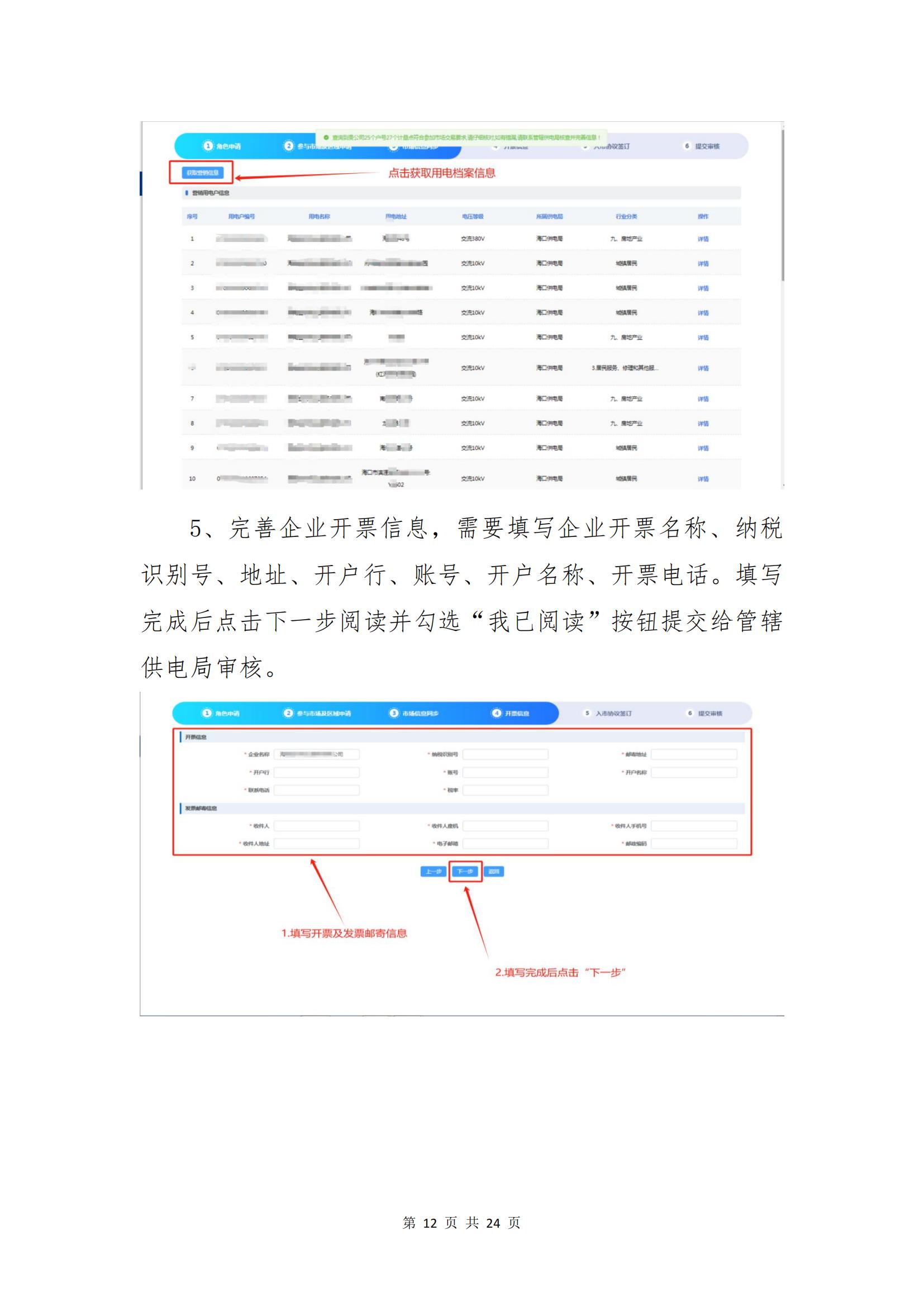Image resolution: width=924 pixels, height=1307 pixels.
Task: Click the 收件人座机 input field
Action: coord(505,826)
